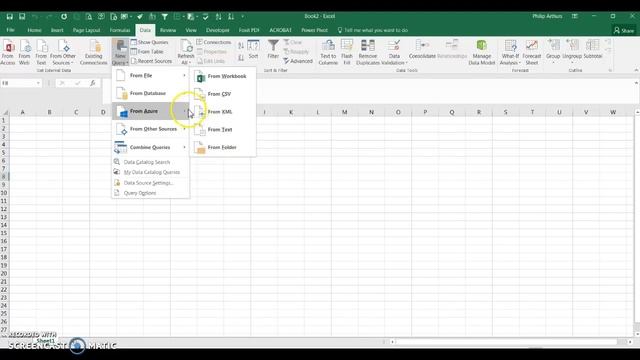Choose From Workbook in submenu
Image resolution: width=640 pixels, height=360 pixels.
pos(223,76)
